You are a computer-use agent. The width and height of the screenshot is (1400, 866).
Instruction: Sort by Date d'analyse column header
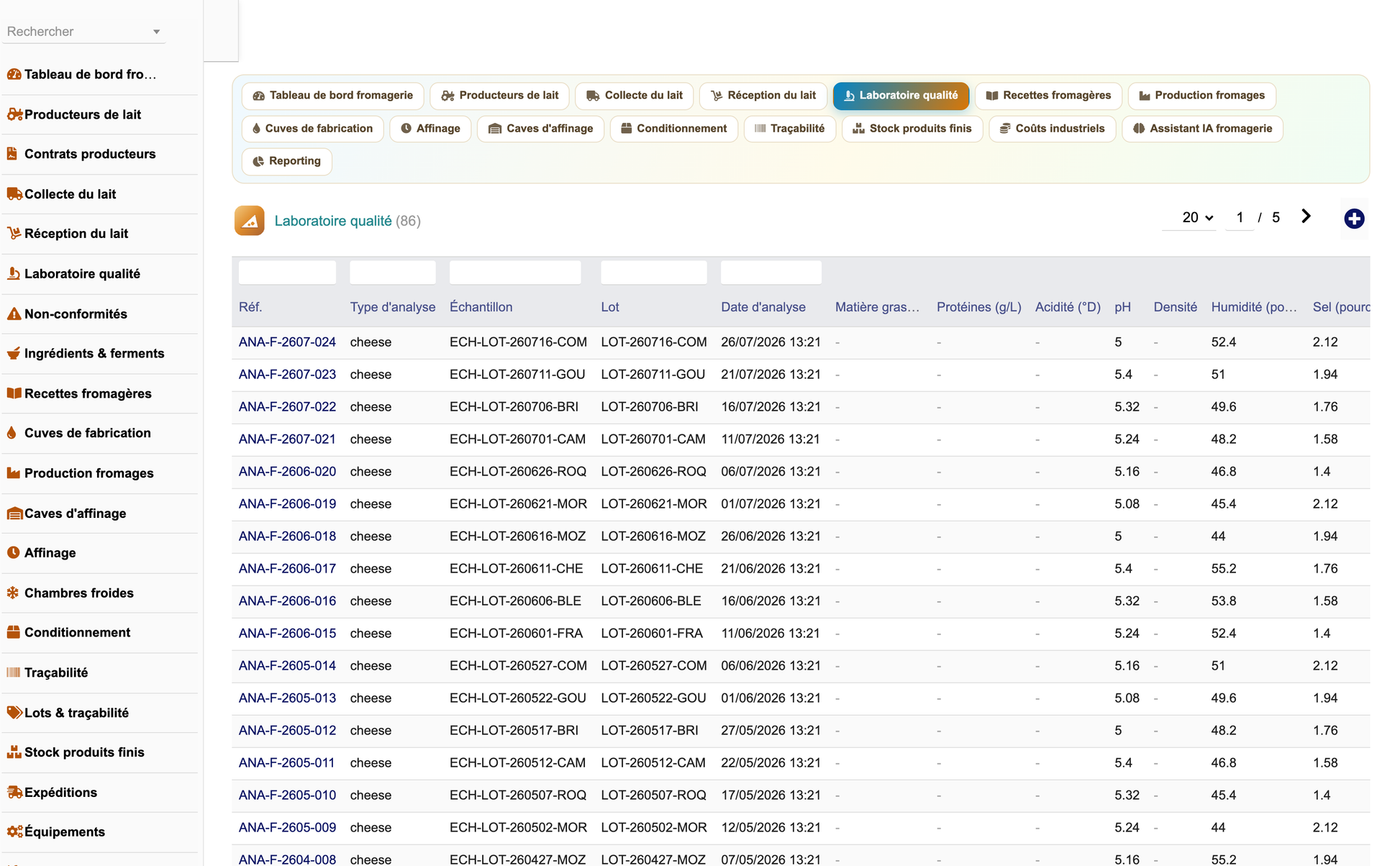763,307
